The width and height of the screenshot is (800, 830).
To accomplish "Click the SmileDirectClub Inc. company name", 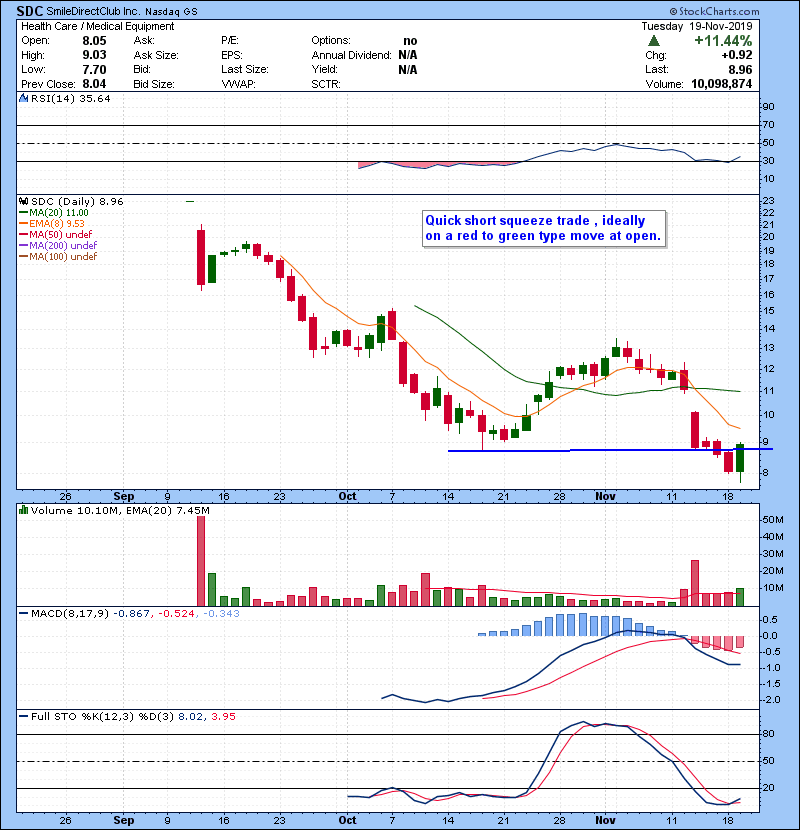I will [x=93, y=12].
